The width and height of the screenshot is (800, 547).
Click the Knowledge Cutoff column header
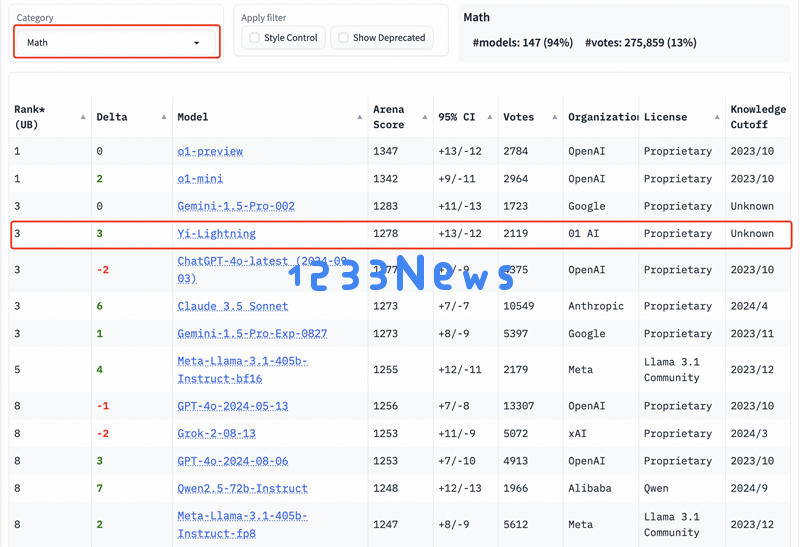click(758, 117)
